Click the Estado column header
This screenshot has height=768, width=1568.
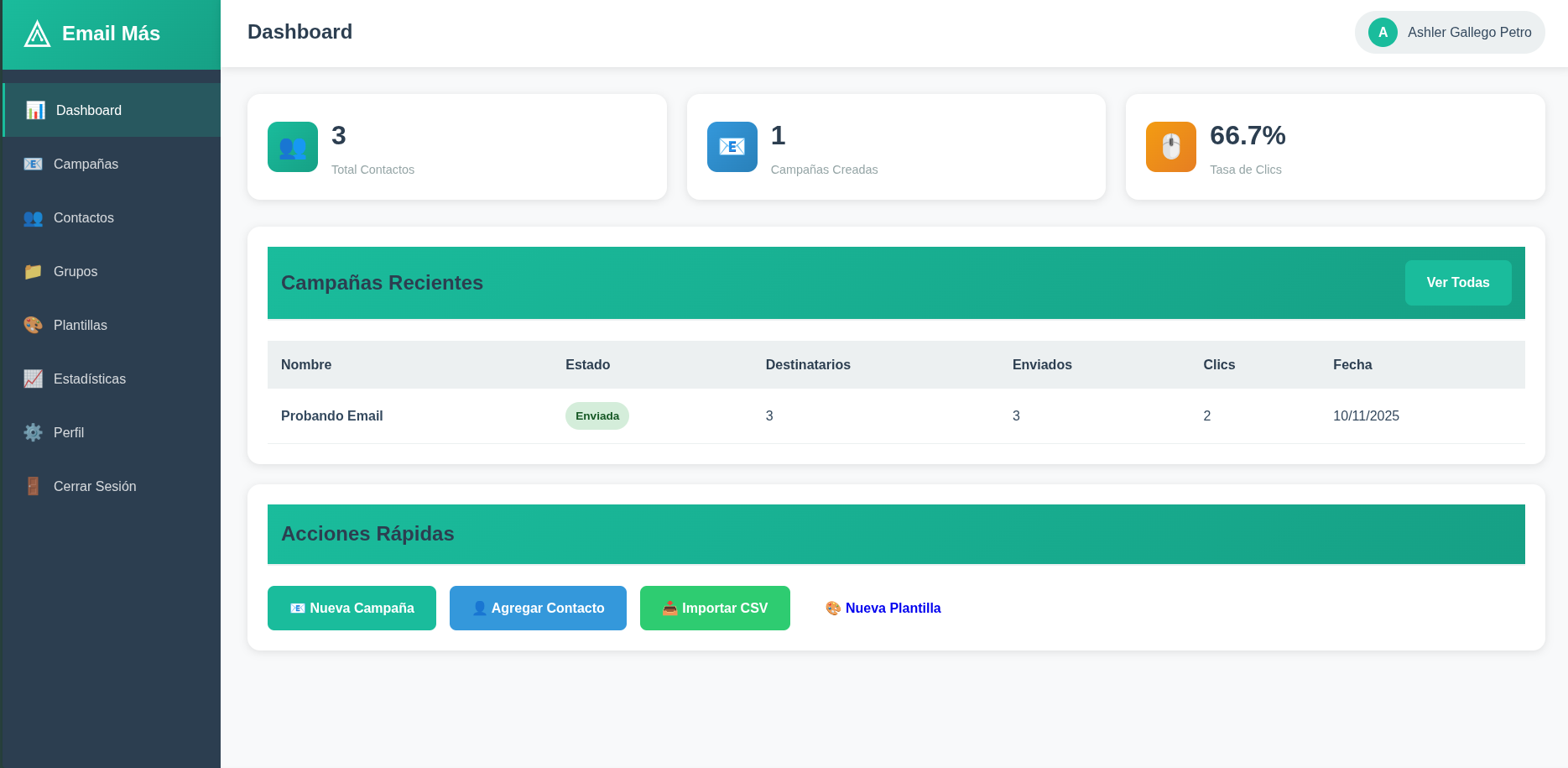click(587, 364)
